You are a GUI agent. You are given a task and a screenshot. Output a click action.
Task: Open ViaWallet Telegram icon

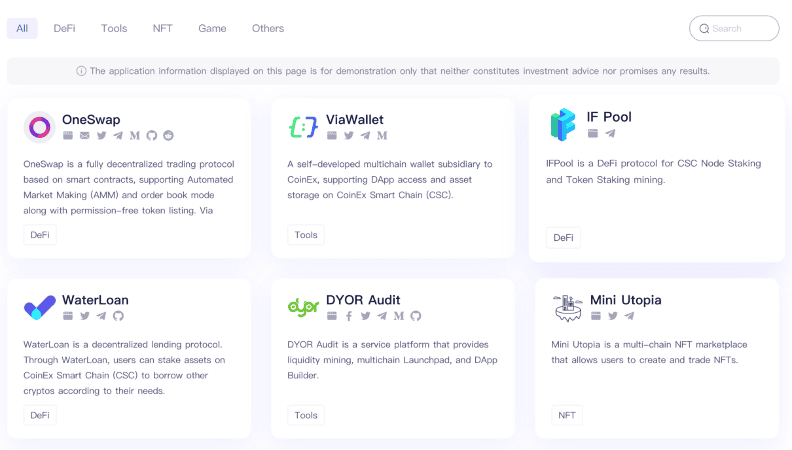pyautogui.click(x=365, y=135)
